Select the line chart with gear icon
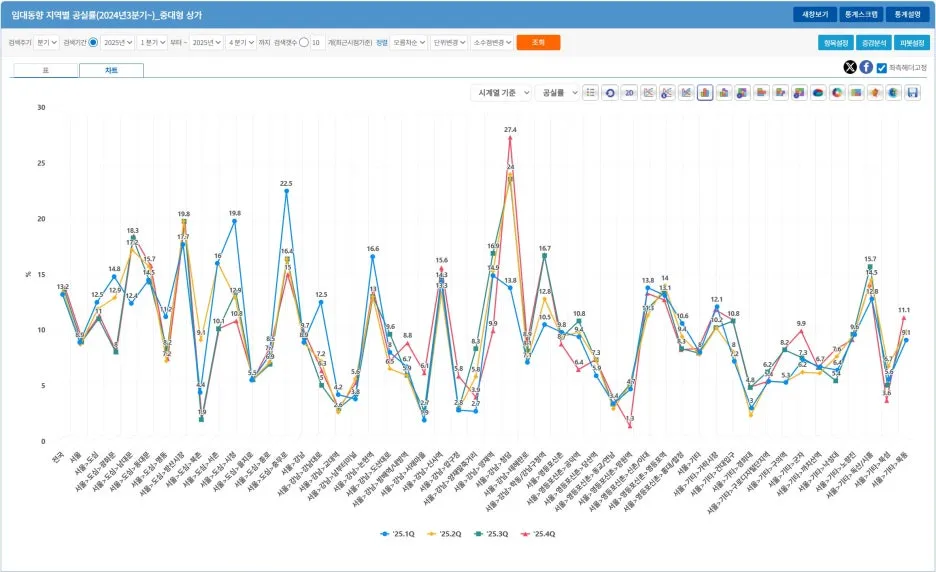Viewport: 936px width, 572px height. 667,93
